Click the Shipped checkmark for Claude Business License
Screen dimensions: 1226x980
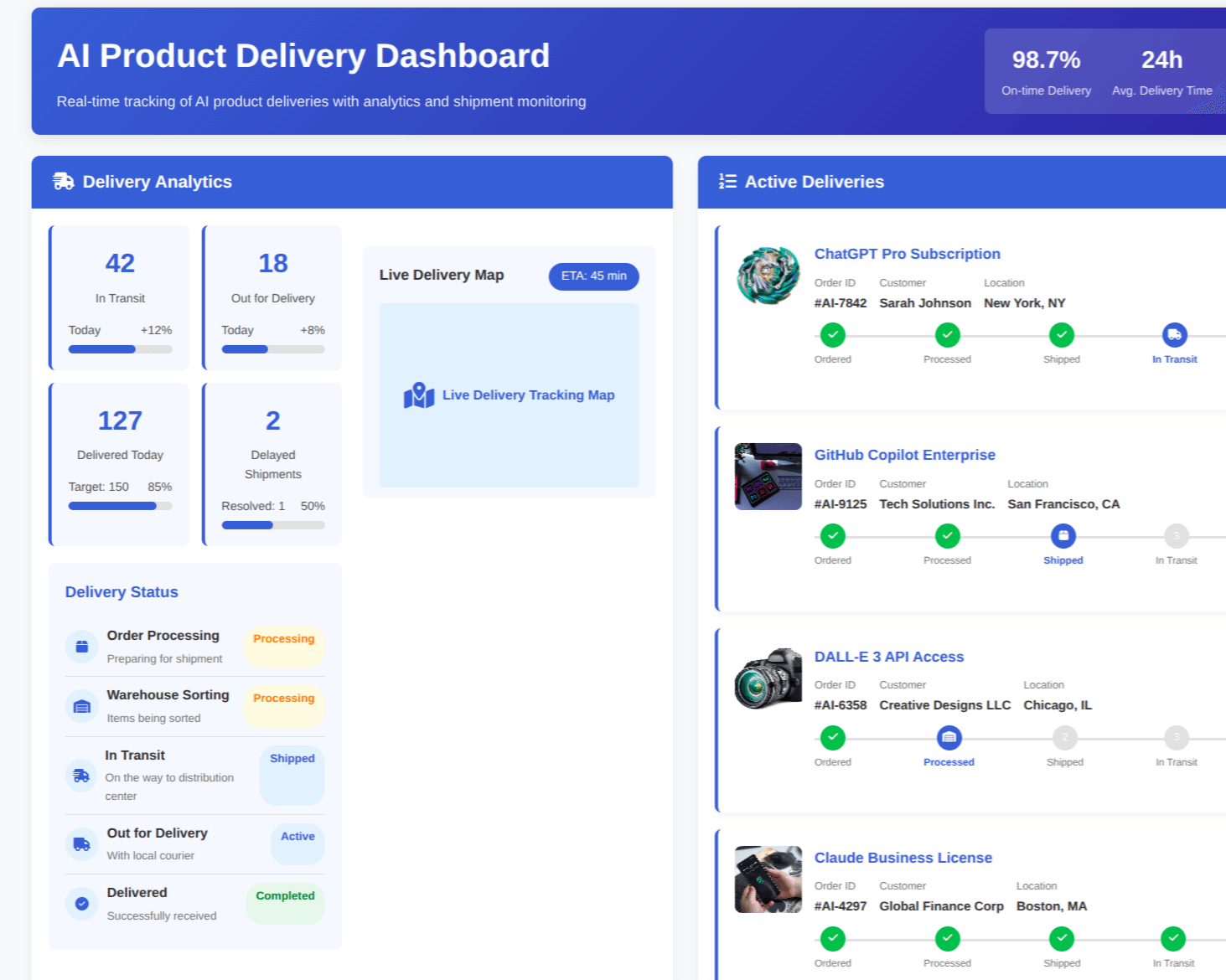(x=1062, y=939)
